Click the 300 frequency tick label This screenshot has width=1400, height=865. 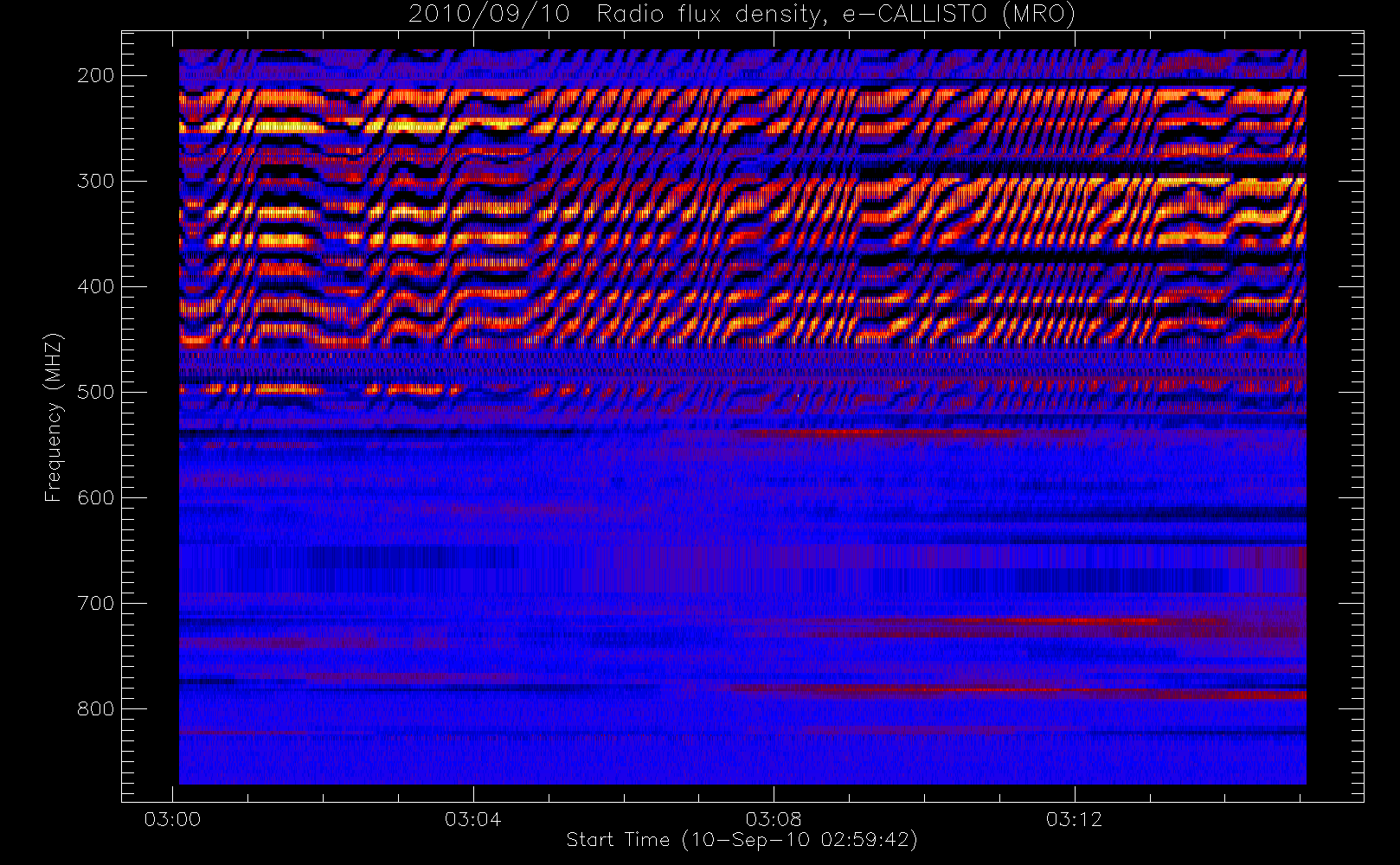pyautogui.click(x=96, y=181)
